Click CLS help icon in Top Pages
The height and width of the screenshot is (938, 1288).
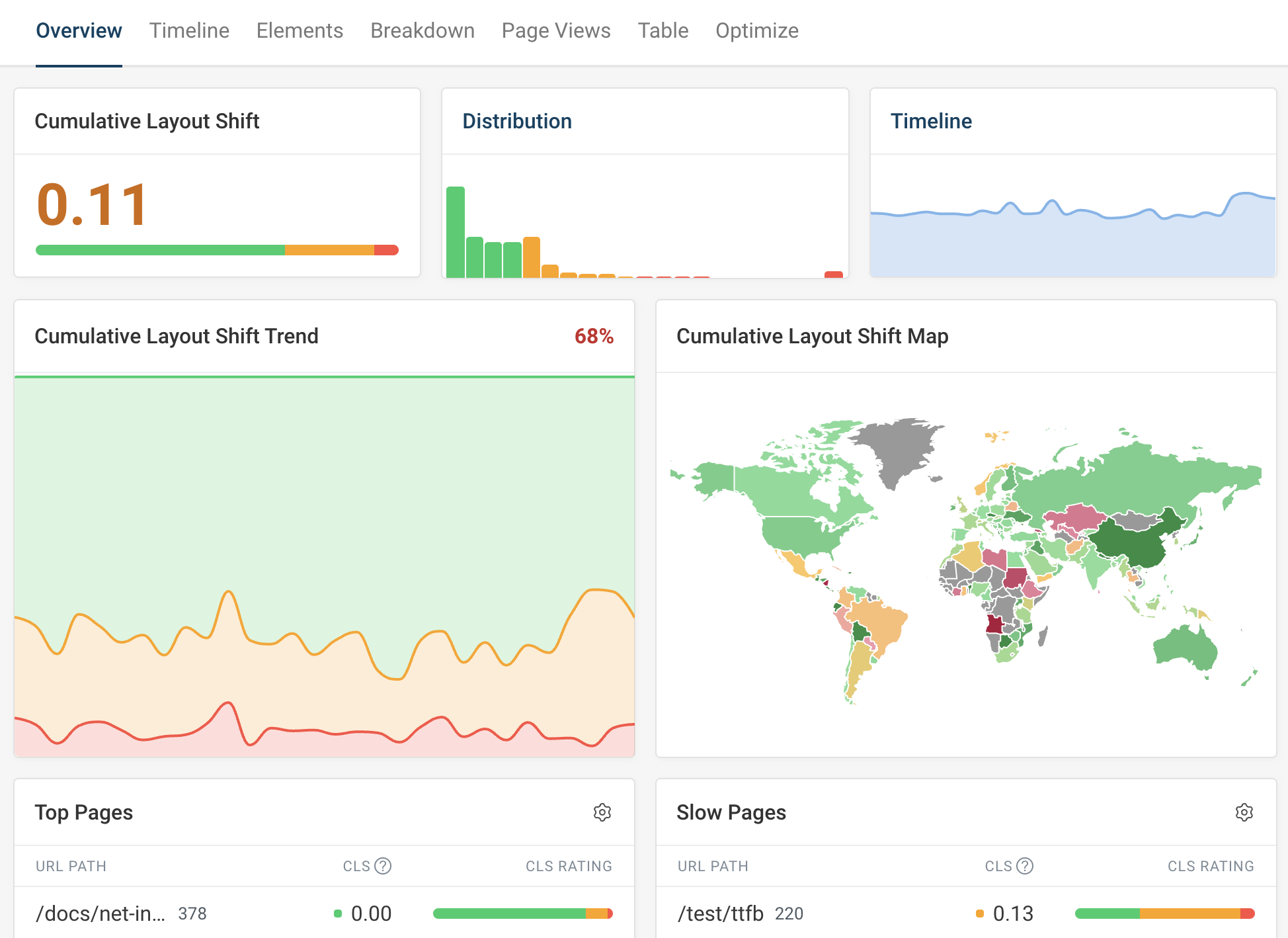click(383, 866)
